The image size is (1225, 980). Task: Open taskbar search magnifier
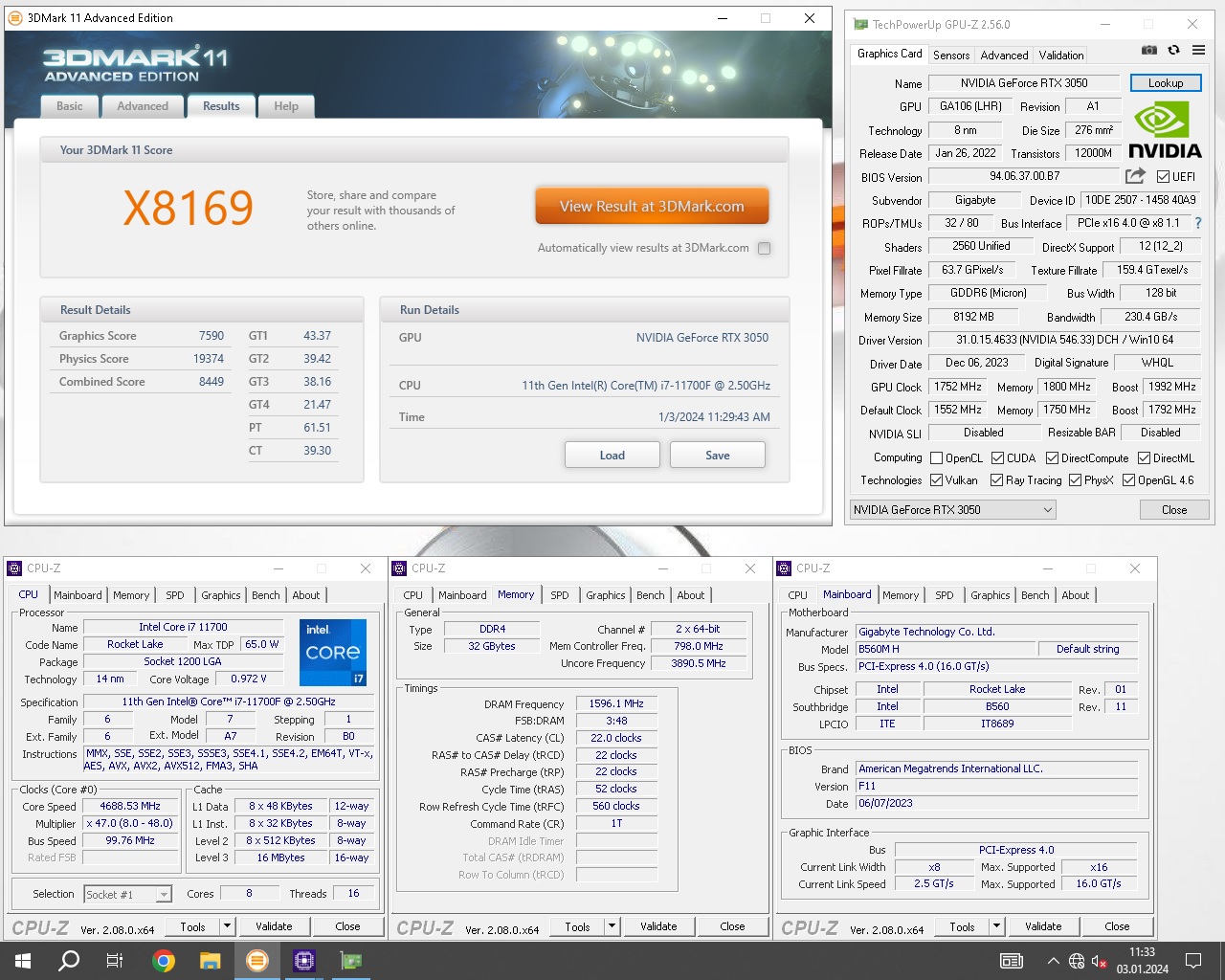click(69, 961)
